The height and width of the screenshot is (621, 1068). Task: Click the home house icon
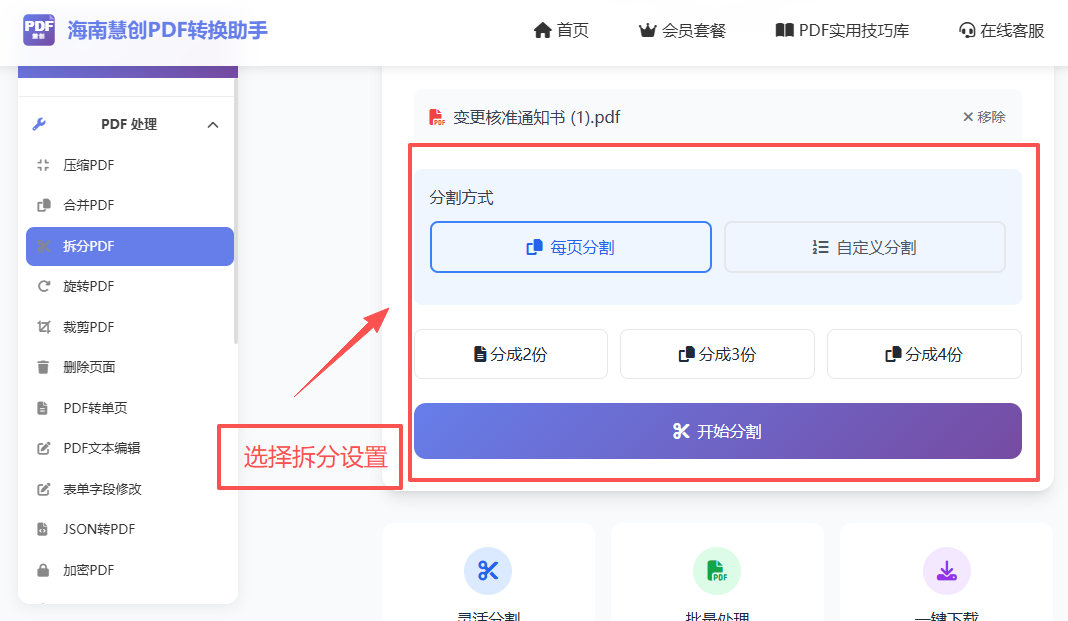click(x=542, y=30)
